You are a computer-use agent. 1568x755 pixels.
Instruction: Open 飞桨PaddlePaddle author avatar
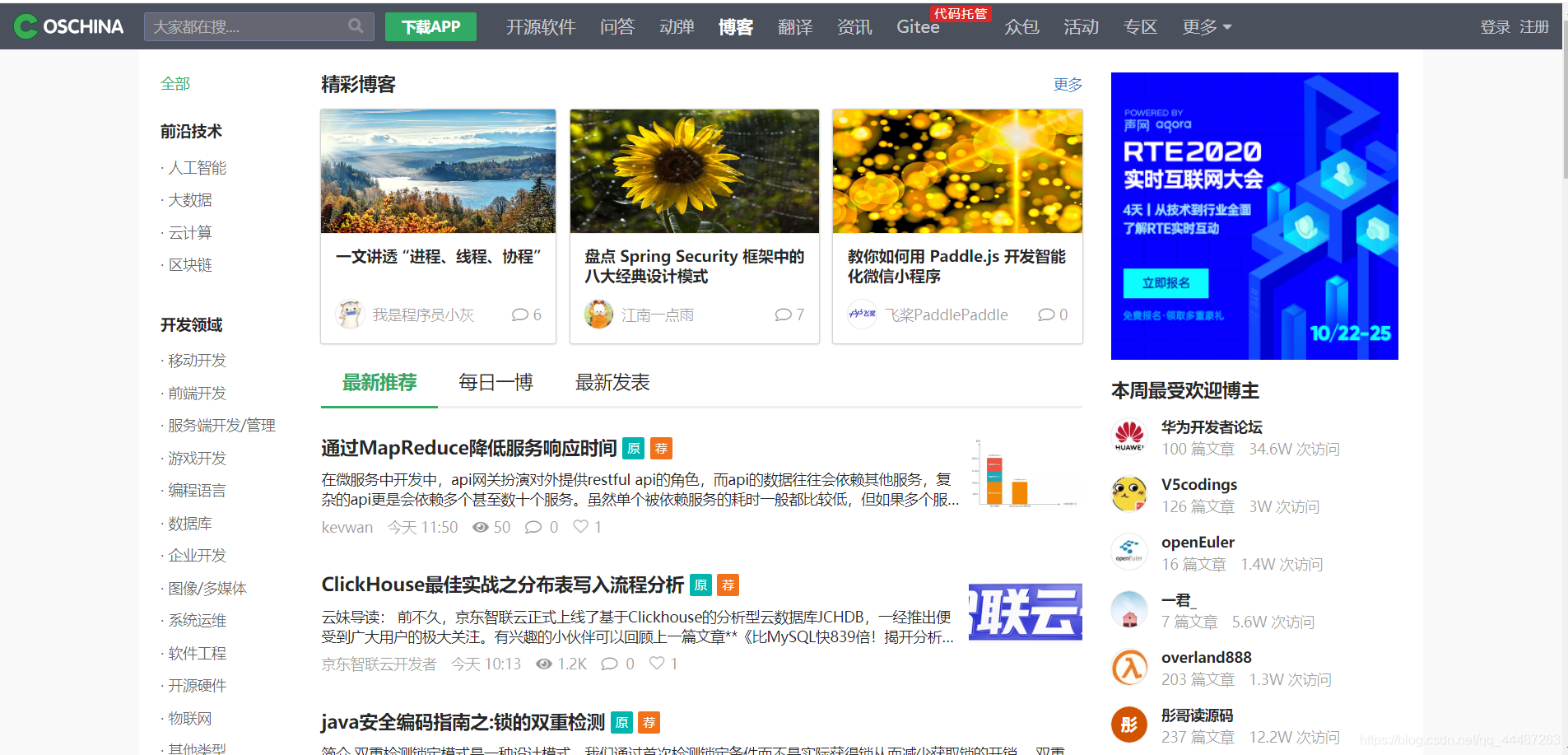click(862, 314)
